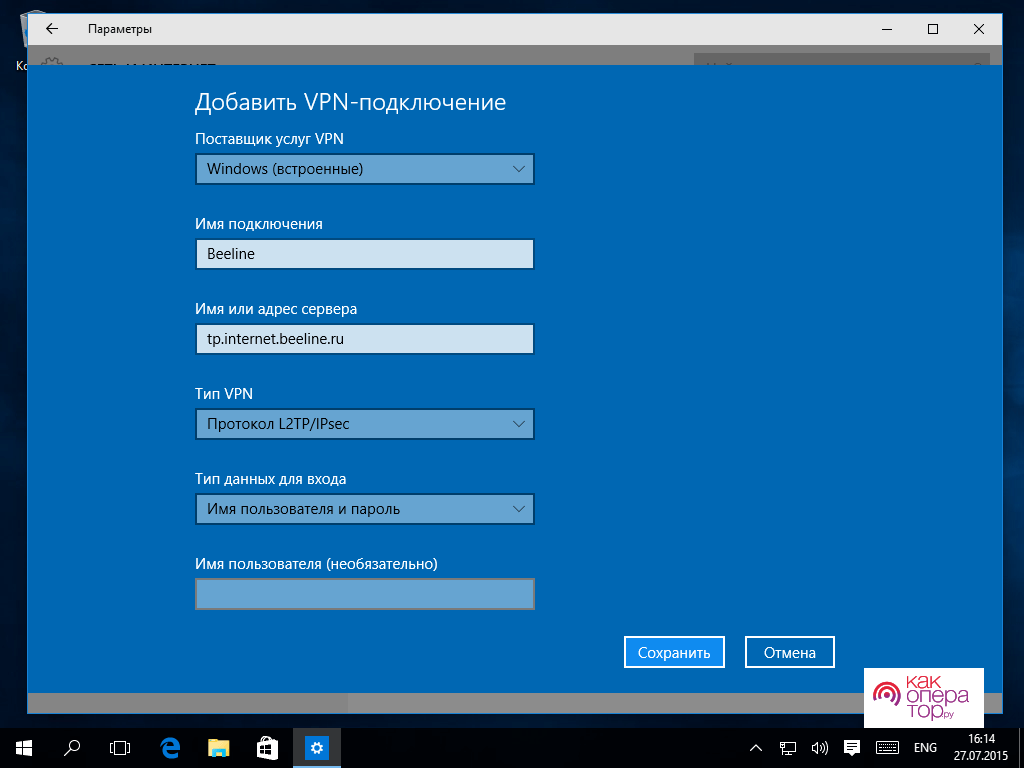The image size is (1024, 768).
Task: Open Action Center notifications icon
Action: [x=852, y=747]
